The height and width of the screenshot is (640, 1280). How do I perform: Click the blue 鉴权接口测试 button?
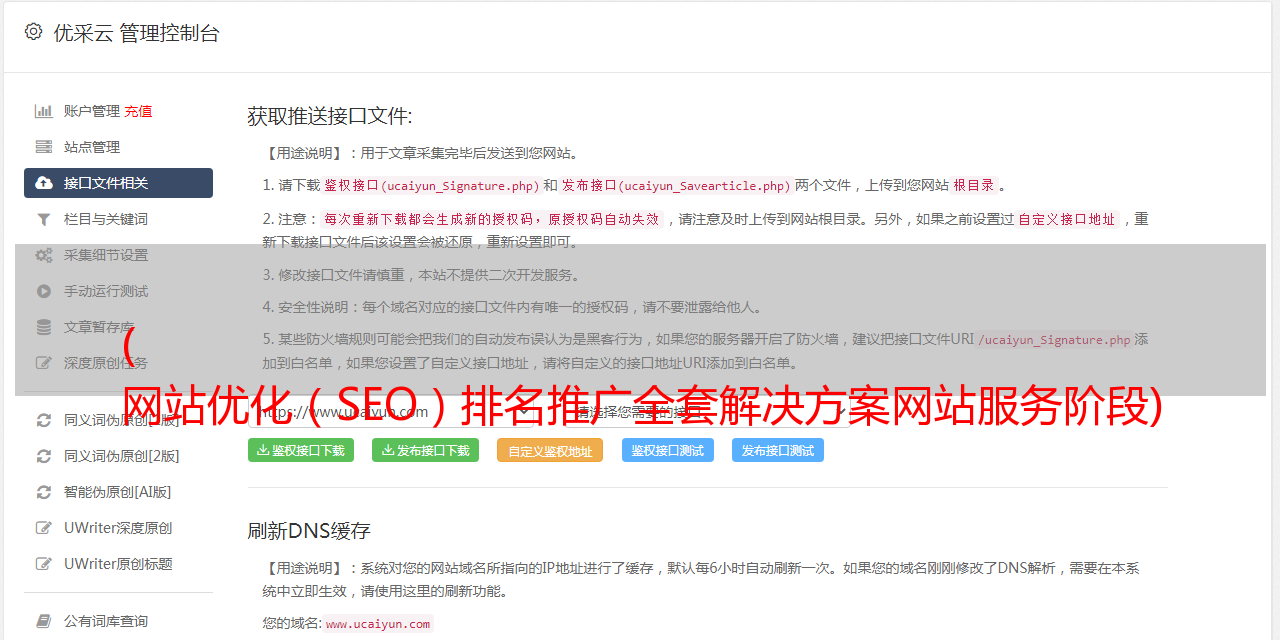point(668,450)
